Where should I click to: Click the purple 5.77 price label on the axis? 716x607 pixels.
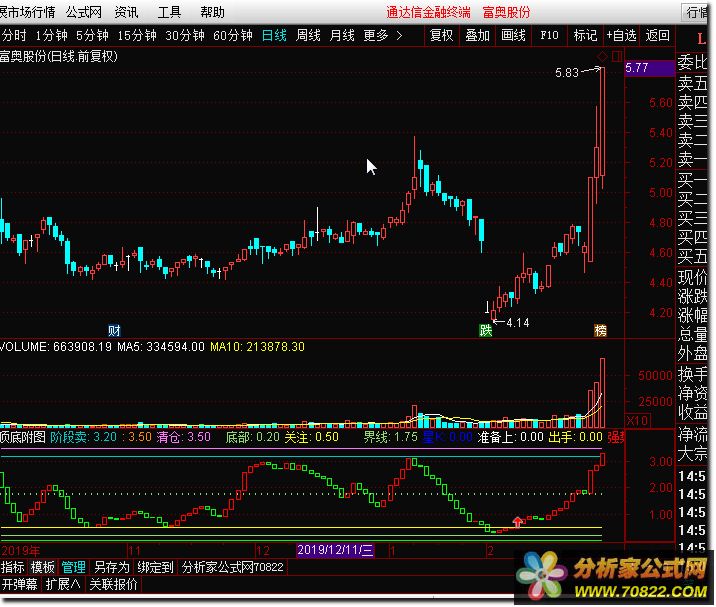pyautogui.click(x=636, y=68)
